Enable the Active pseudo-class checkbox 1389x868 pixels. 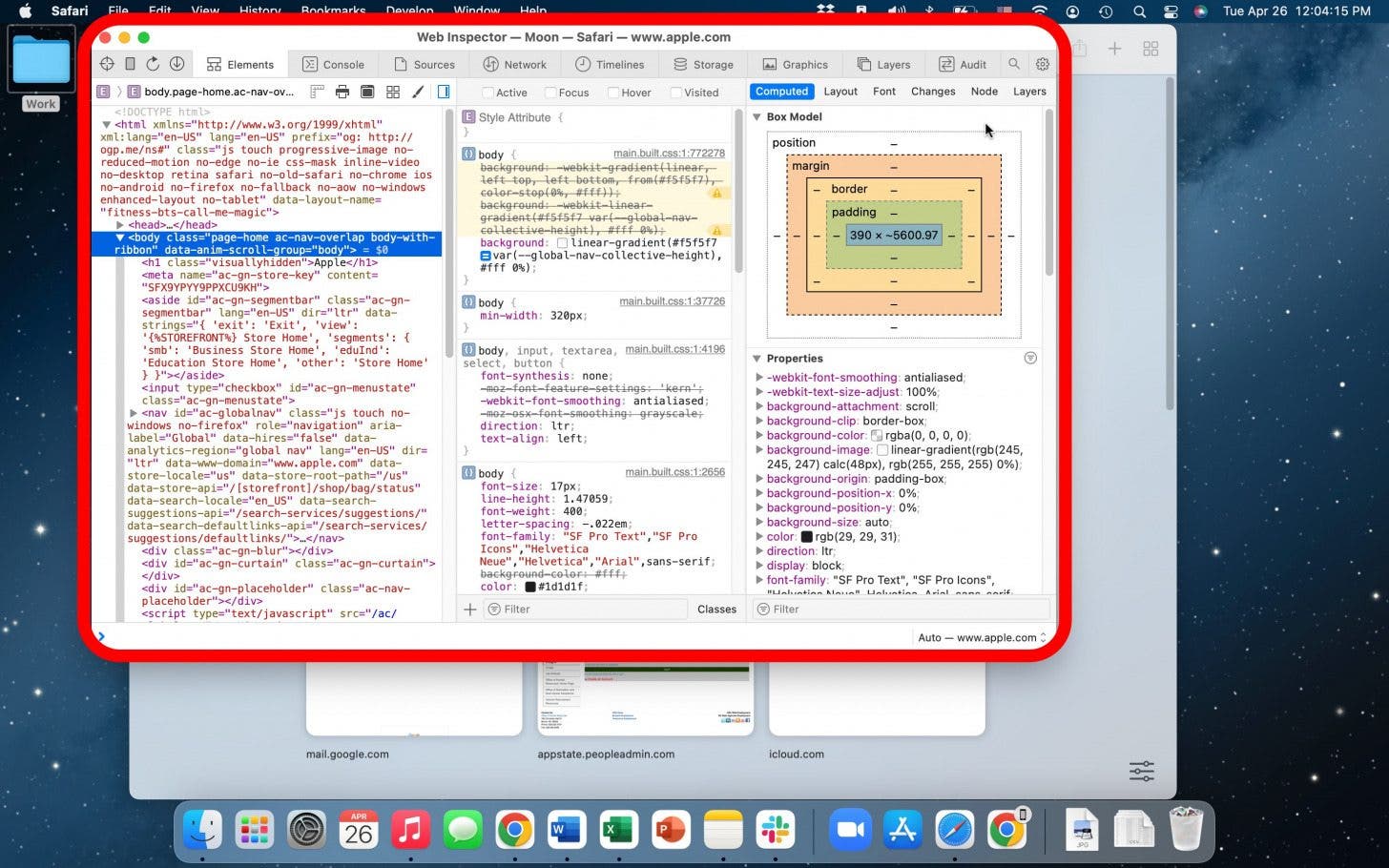tap(487, 93)
